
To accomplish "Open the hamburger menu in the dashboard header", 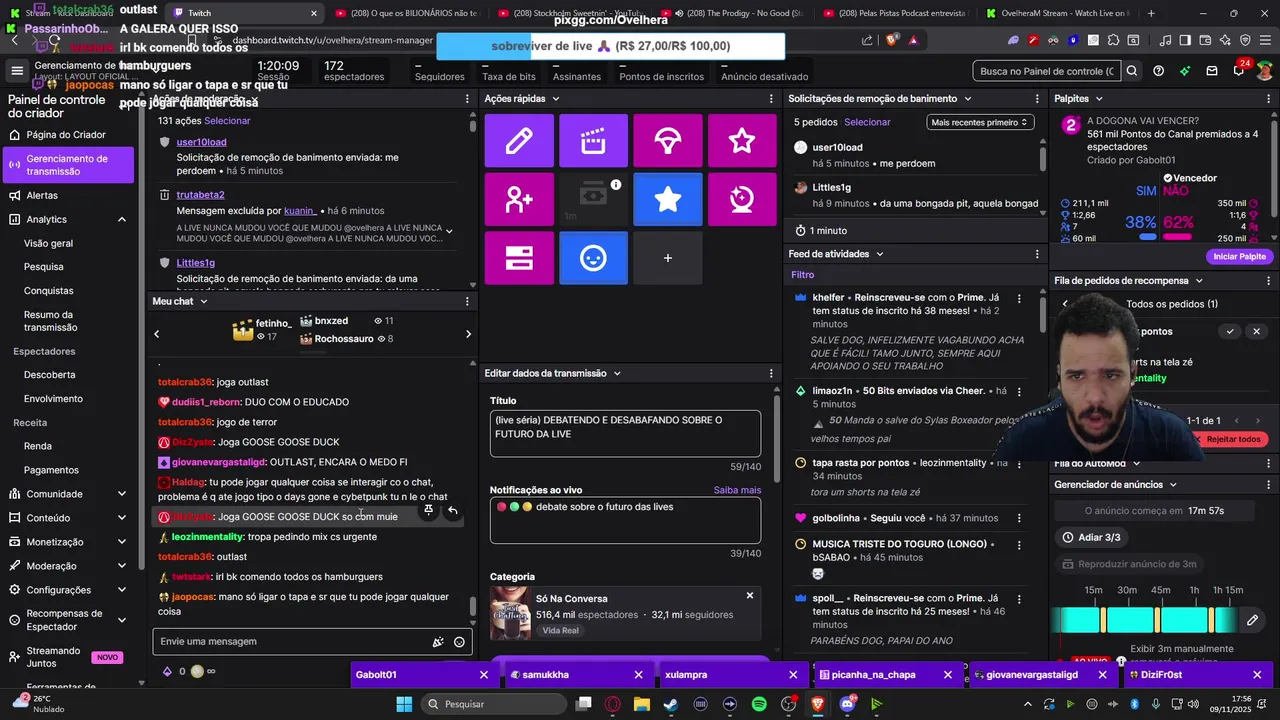I will pyautogui.click(x=17, y=71).
